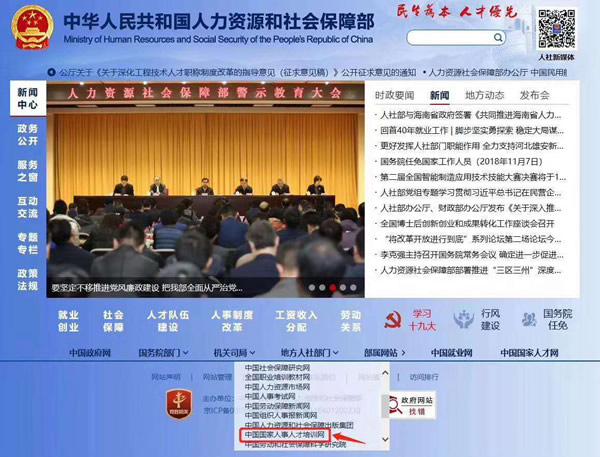Open the 人事制度改革 section link
Image resolution: width=600 pixels, height=457 pixels.
click(x=232, y=321)
